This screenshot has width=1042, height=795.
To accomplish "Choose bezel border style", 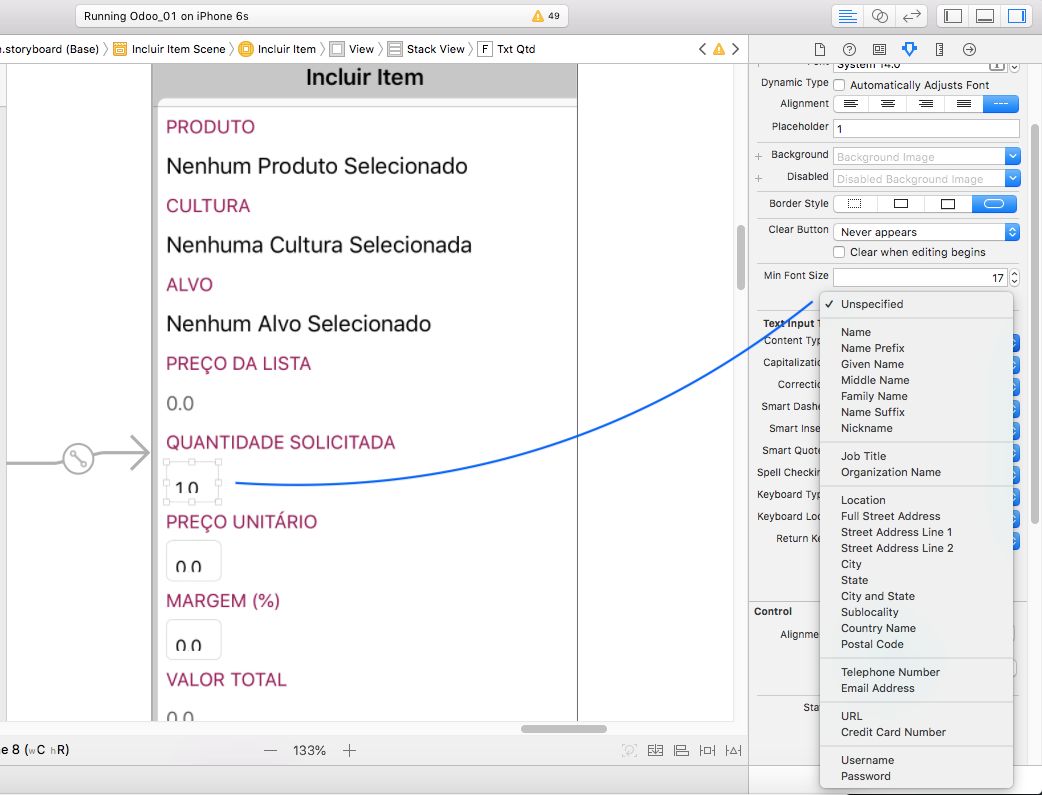I will (948, 204).
